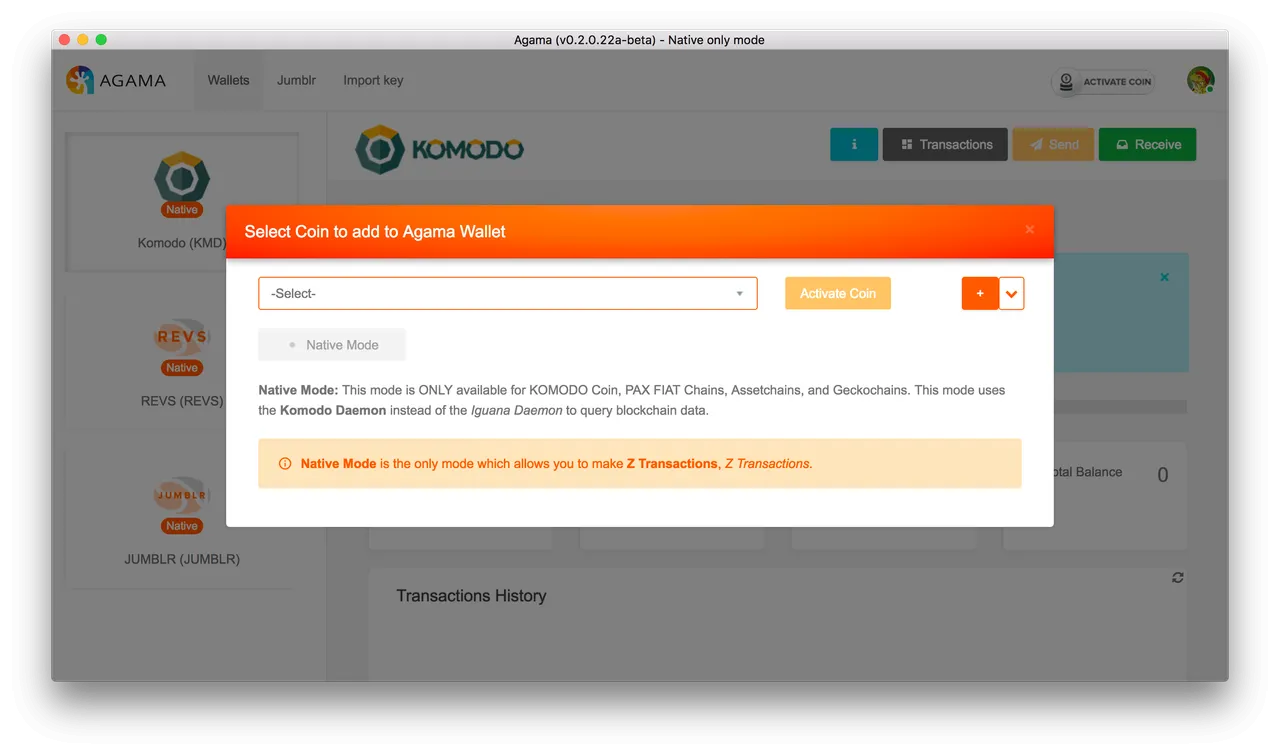Click the Transactions History heading

click(471, 596)
